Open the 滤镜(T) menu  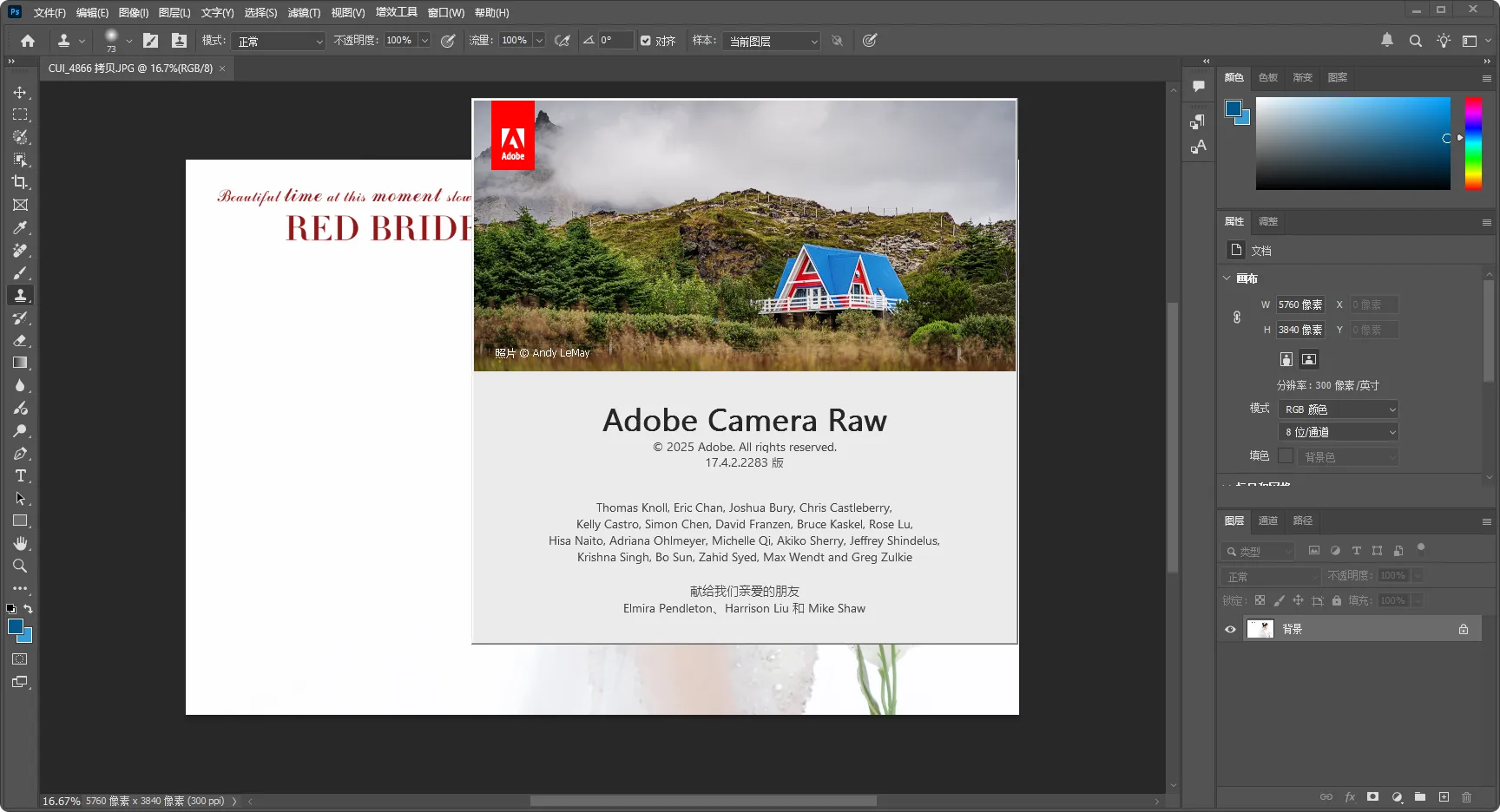[x=304, y=13]
